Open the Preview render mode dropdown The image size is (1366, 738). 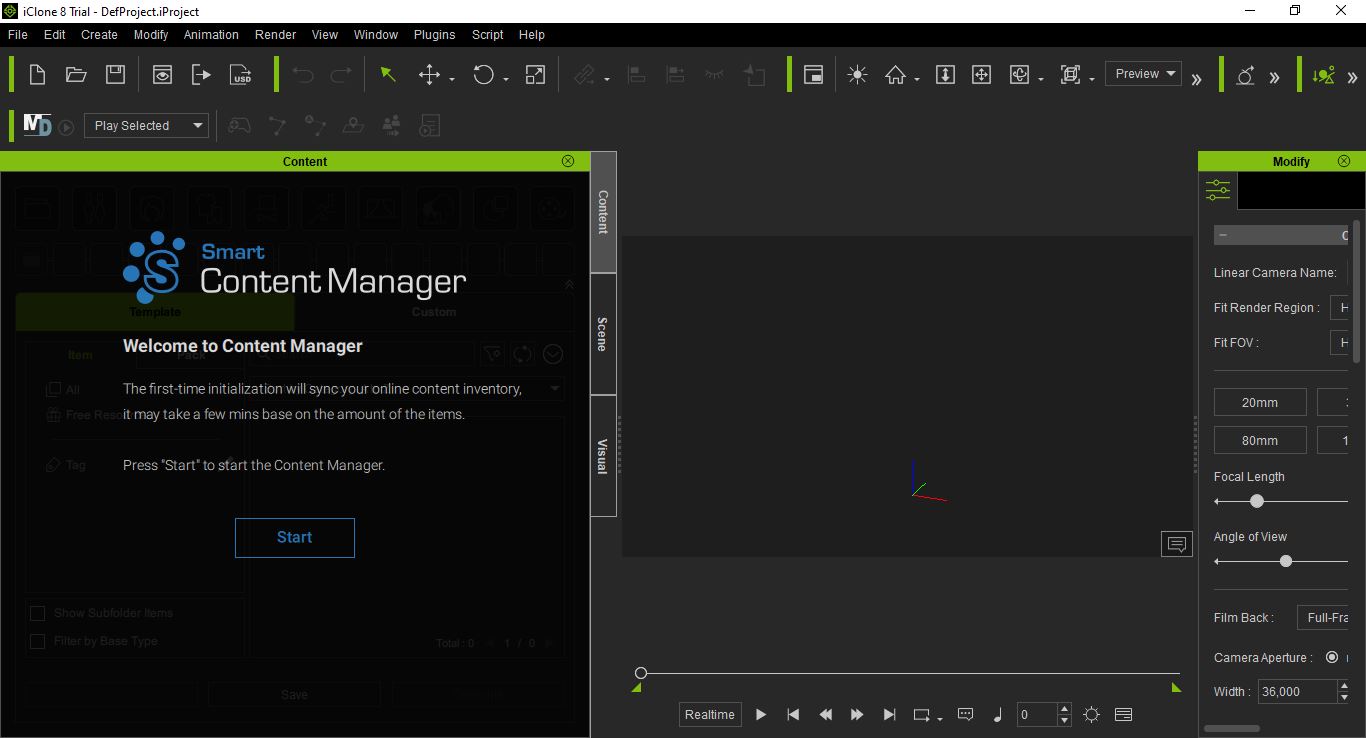[x=1143, y=73]
